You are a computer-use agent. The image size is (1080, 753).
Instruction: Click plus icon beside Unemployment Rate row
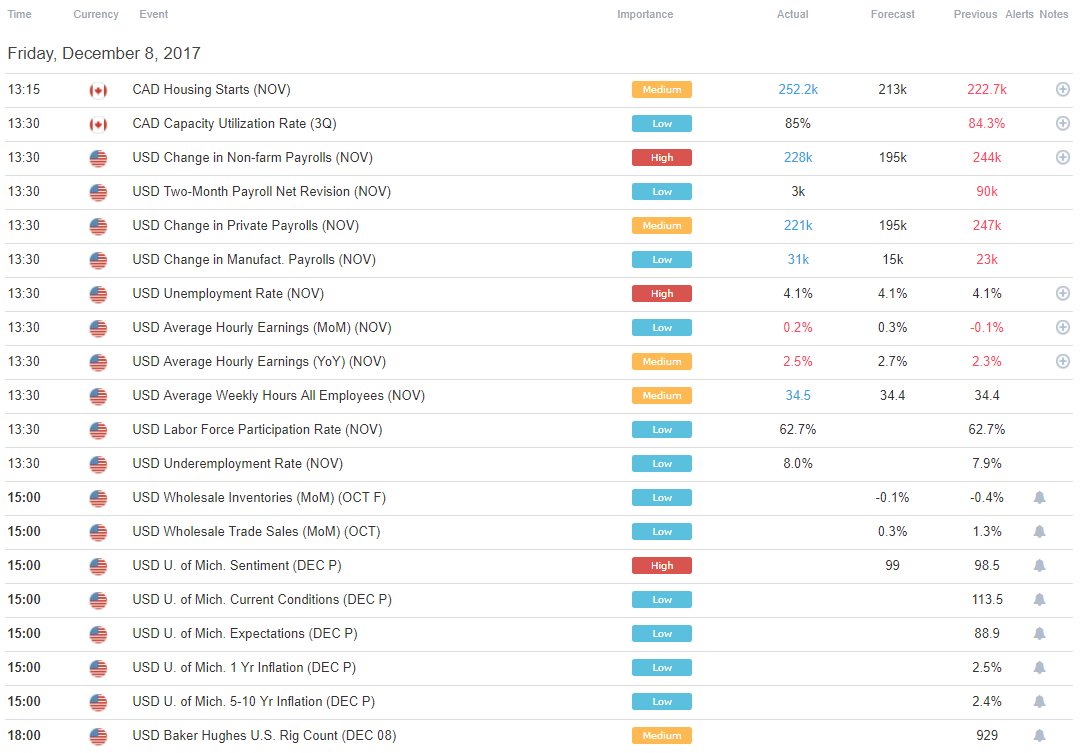point(1063,293)
